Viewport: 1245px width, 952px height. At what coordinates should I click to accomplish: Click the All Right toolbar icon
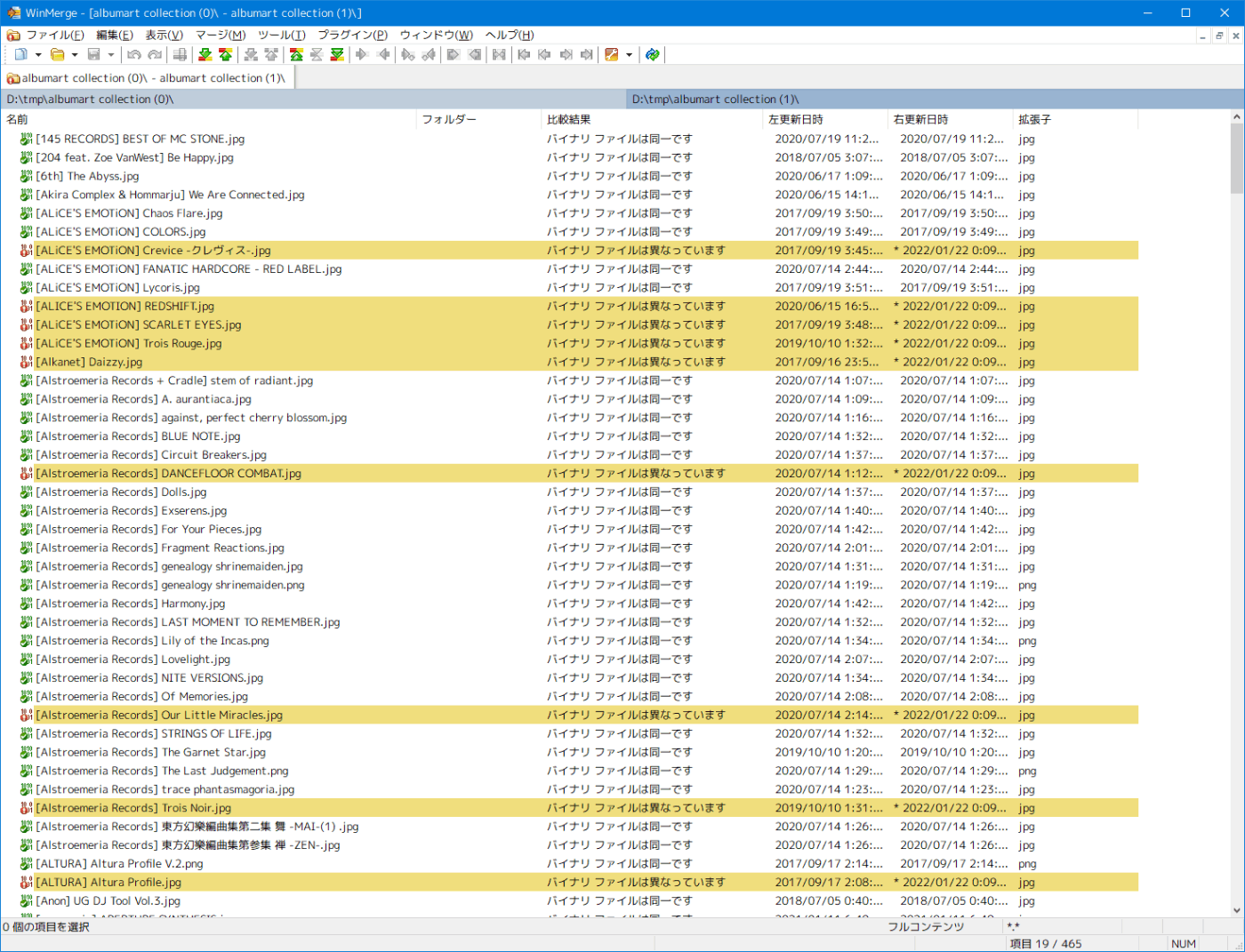453,54
